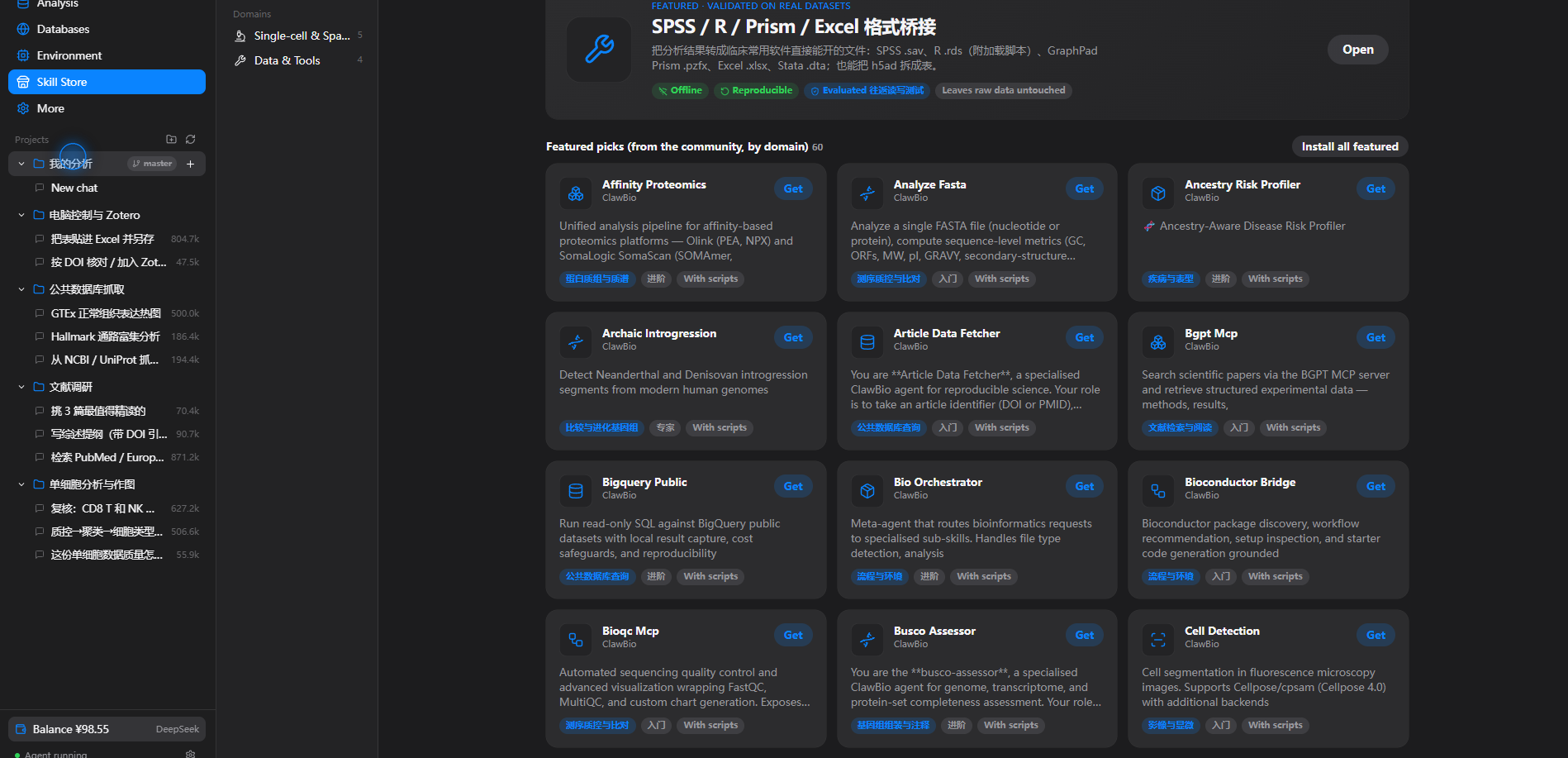1568x758 pixels.
Task: Collapse the 文献调研 project chevron
Action: click(21, 387)
